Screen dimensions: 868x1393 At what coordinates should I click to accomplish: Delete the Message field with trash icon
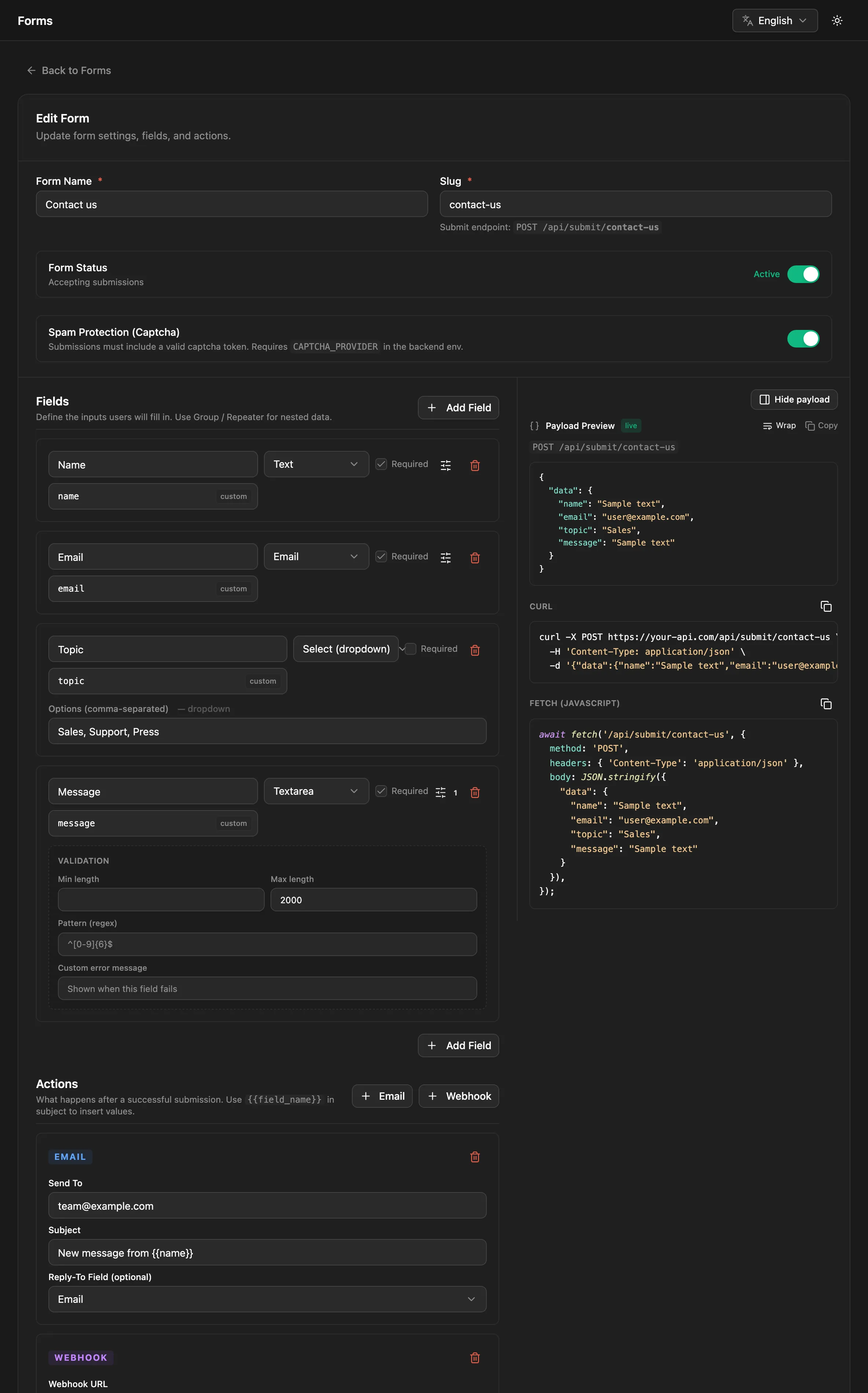pyautogui.click(x=475, y=792)
